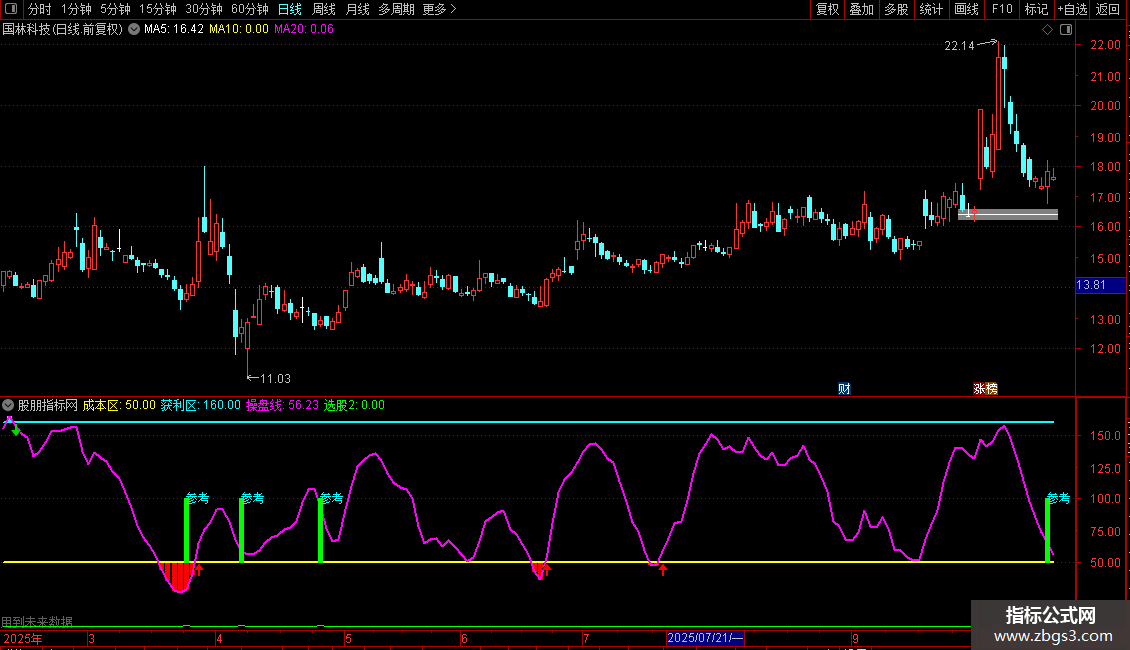Click the 2025/07/21 date marker on timeline
Viewport: 1130px width, 650px height.
(x=705, y=637)
